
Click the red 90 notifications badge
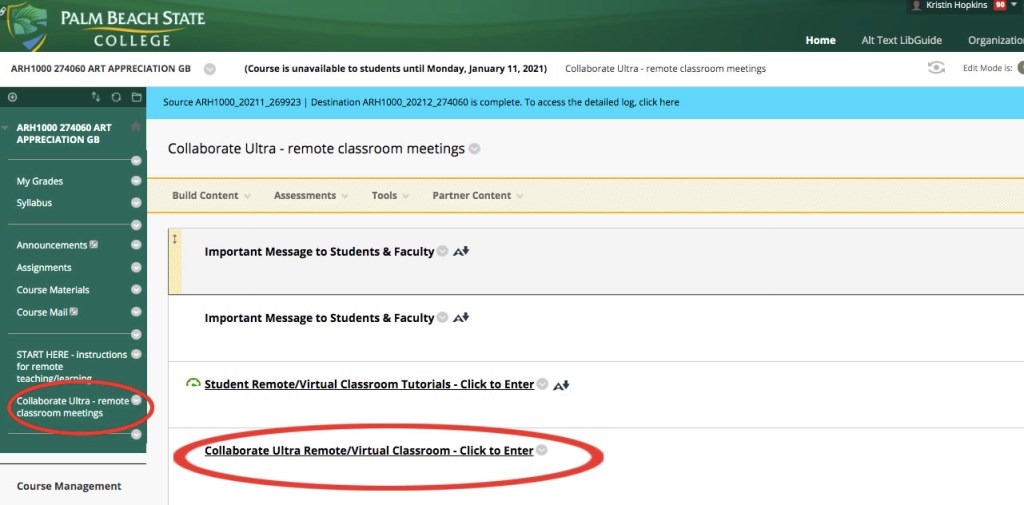[x=999, y=6]
